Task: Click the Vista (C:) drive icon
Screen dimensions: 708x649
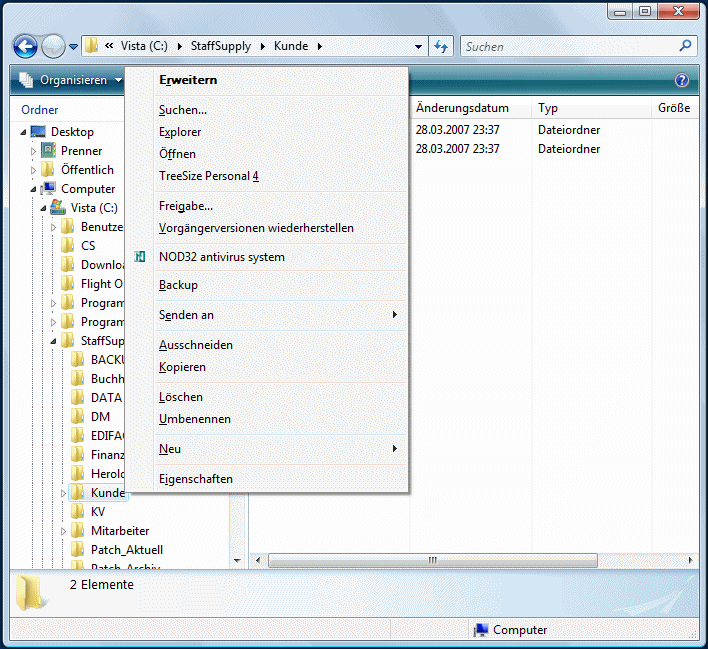Action: (x=58, y=208)
